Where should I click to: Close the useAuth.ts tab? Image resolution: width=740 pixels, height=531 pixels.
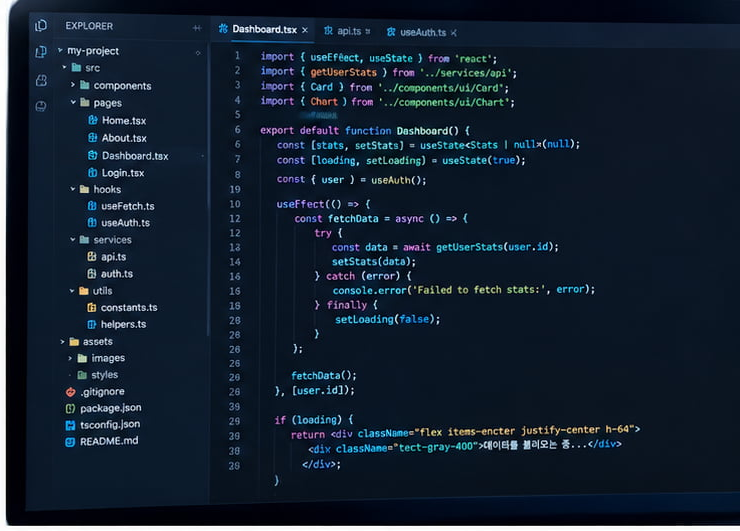tap(454, 33)
